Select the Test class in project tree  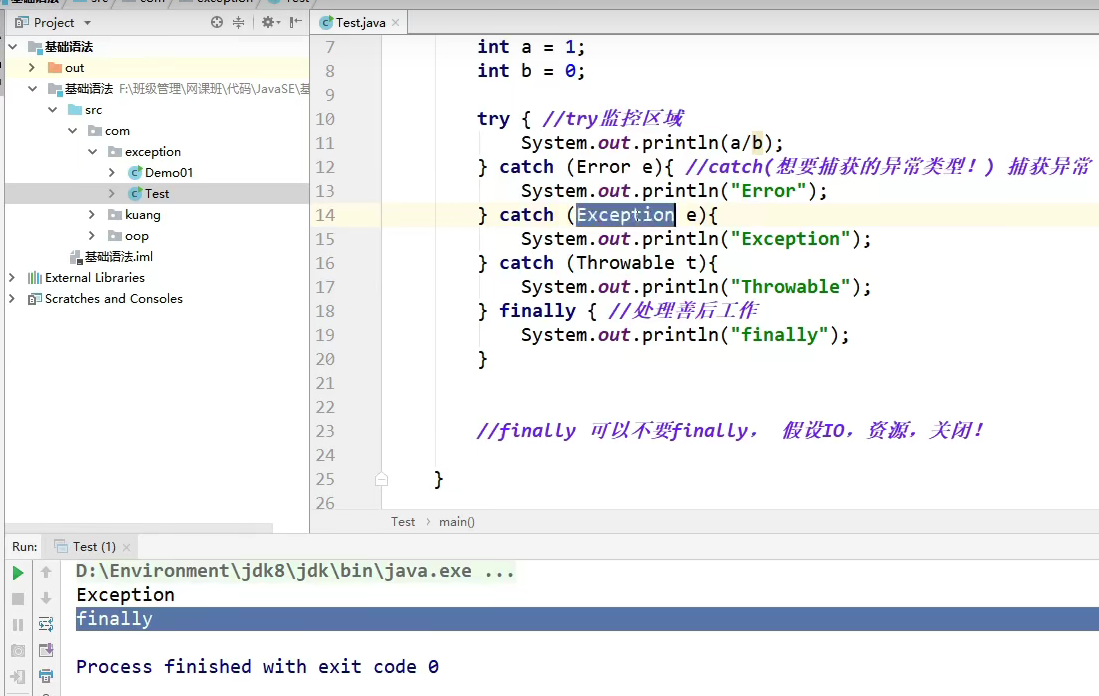point(157,193)
